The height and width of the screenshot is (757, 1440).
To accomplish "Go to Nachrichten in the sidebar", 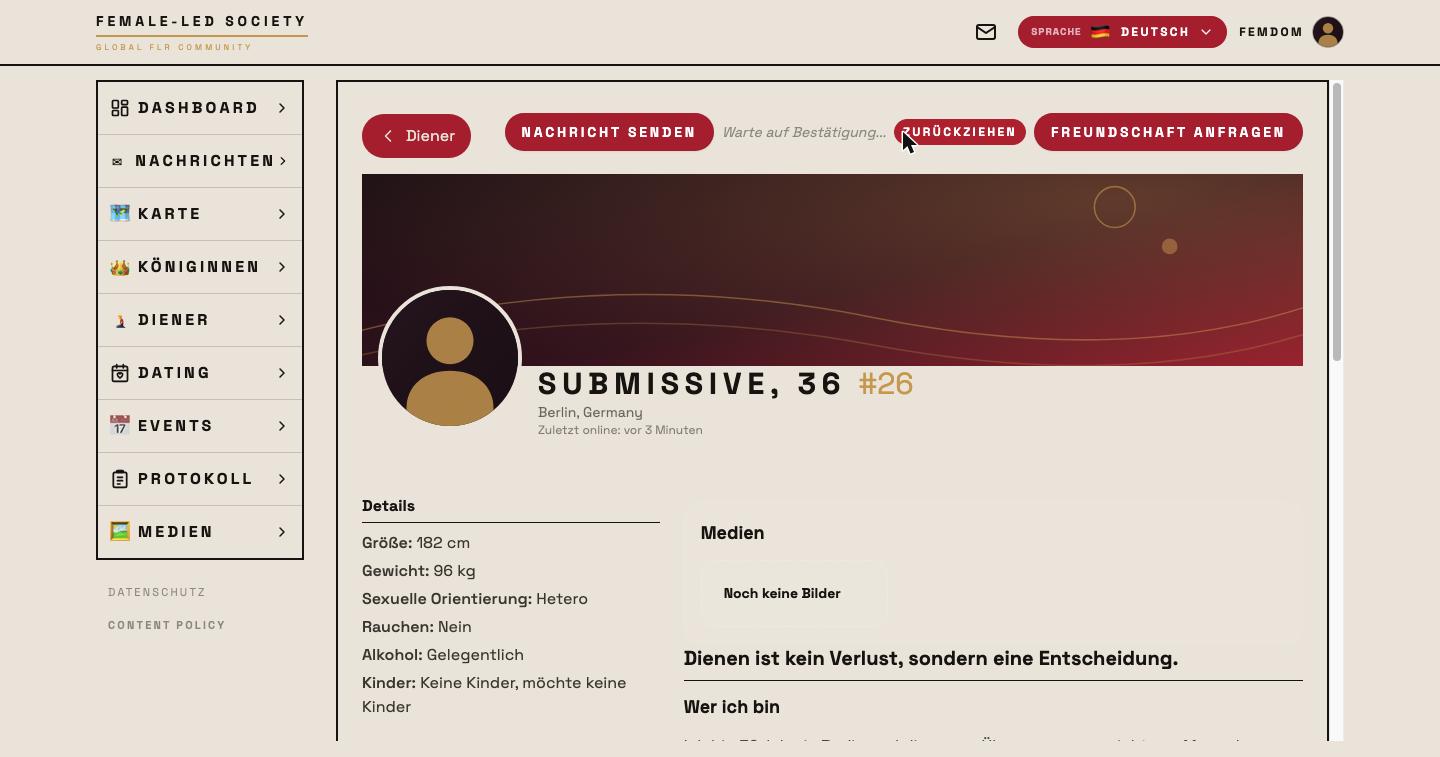I will point(200,161).
